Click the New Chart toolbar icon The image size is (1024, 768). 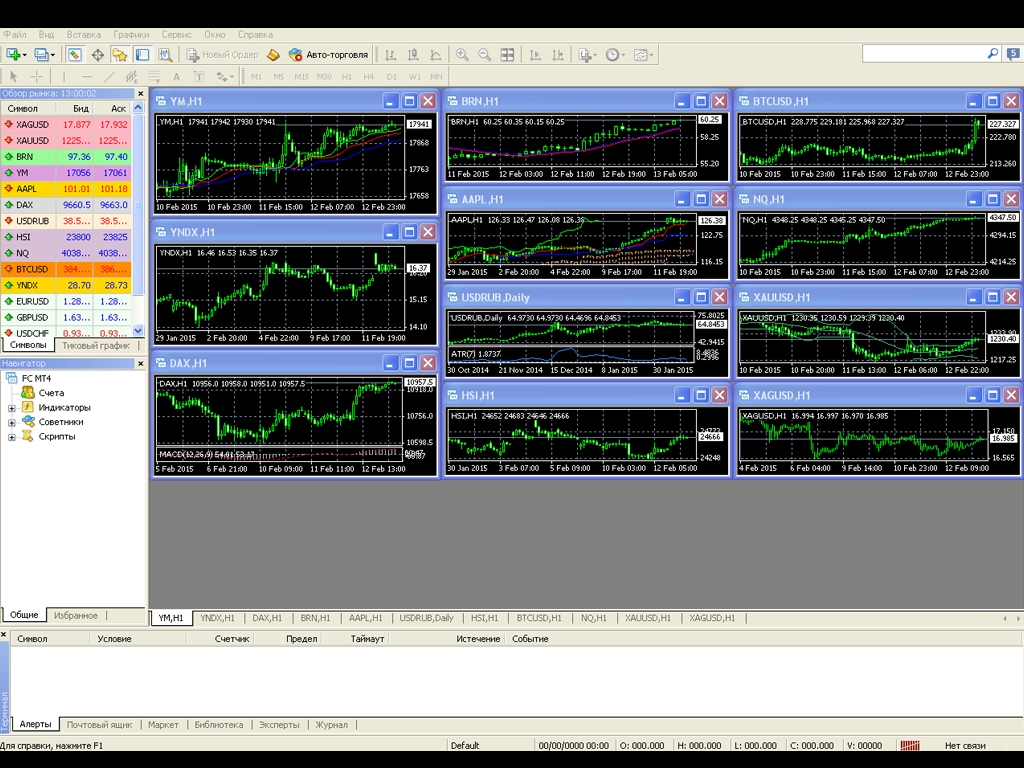pos(14,55)
